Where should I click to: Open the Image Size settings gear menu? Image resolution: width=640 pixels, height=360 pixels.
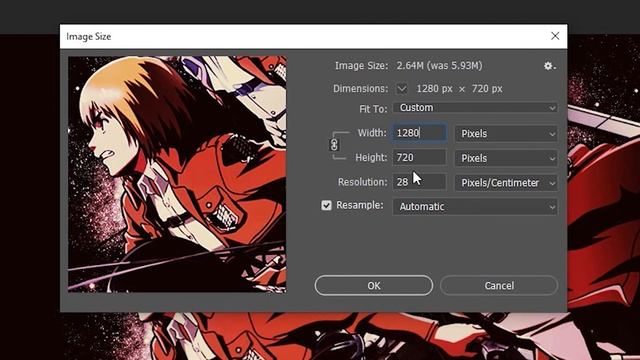(x=549, y=66)
